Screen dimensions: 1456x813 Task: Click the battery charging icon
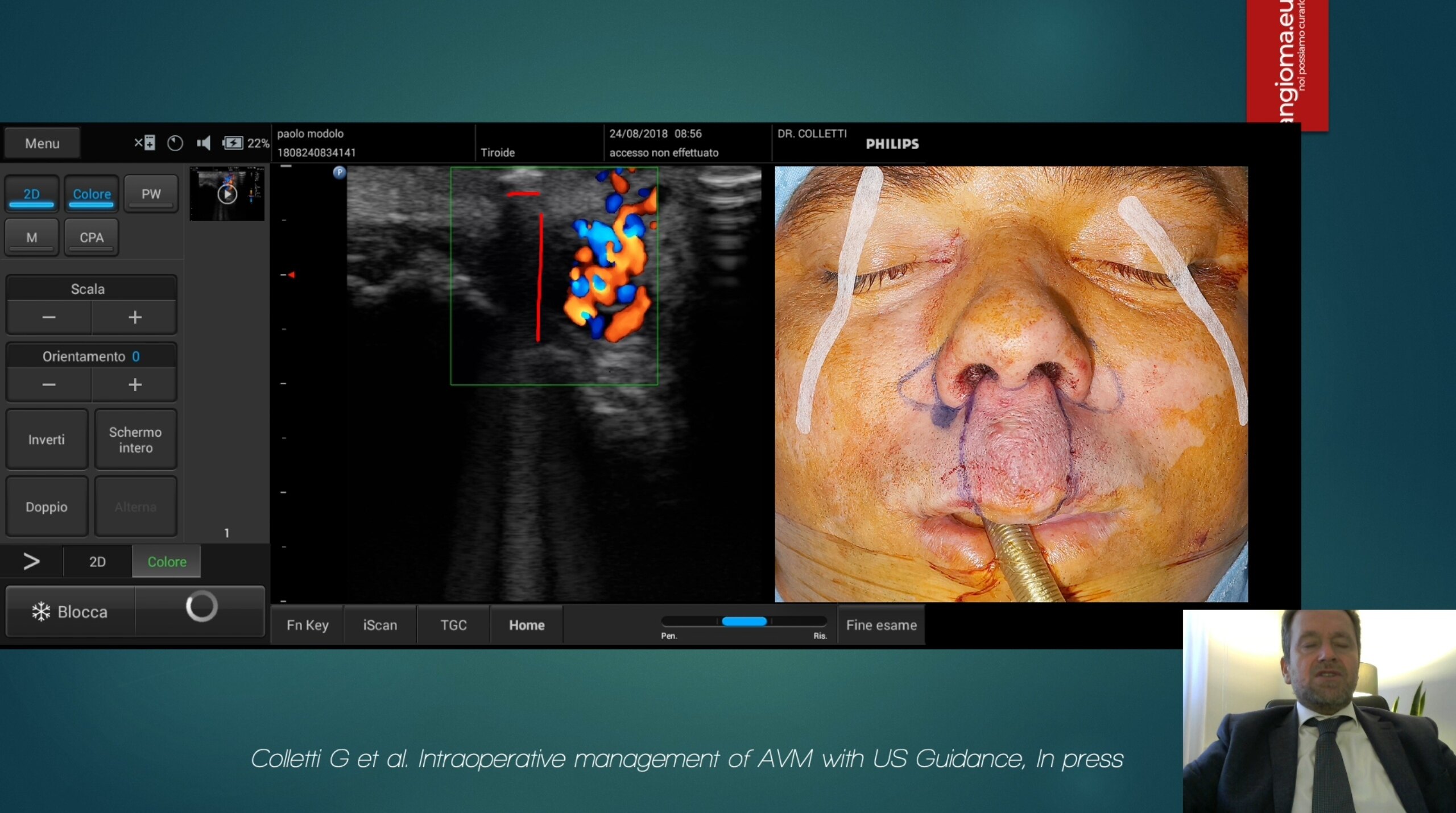(x=233, y=143)
